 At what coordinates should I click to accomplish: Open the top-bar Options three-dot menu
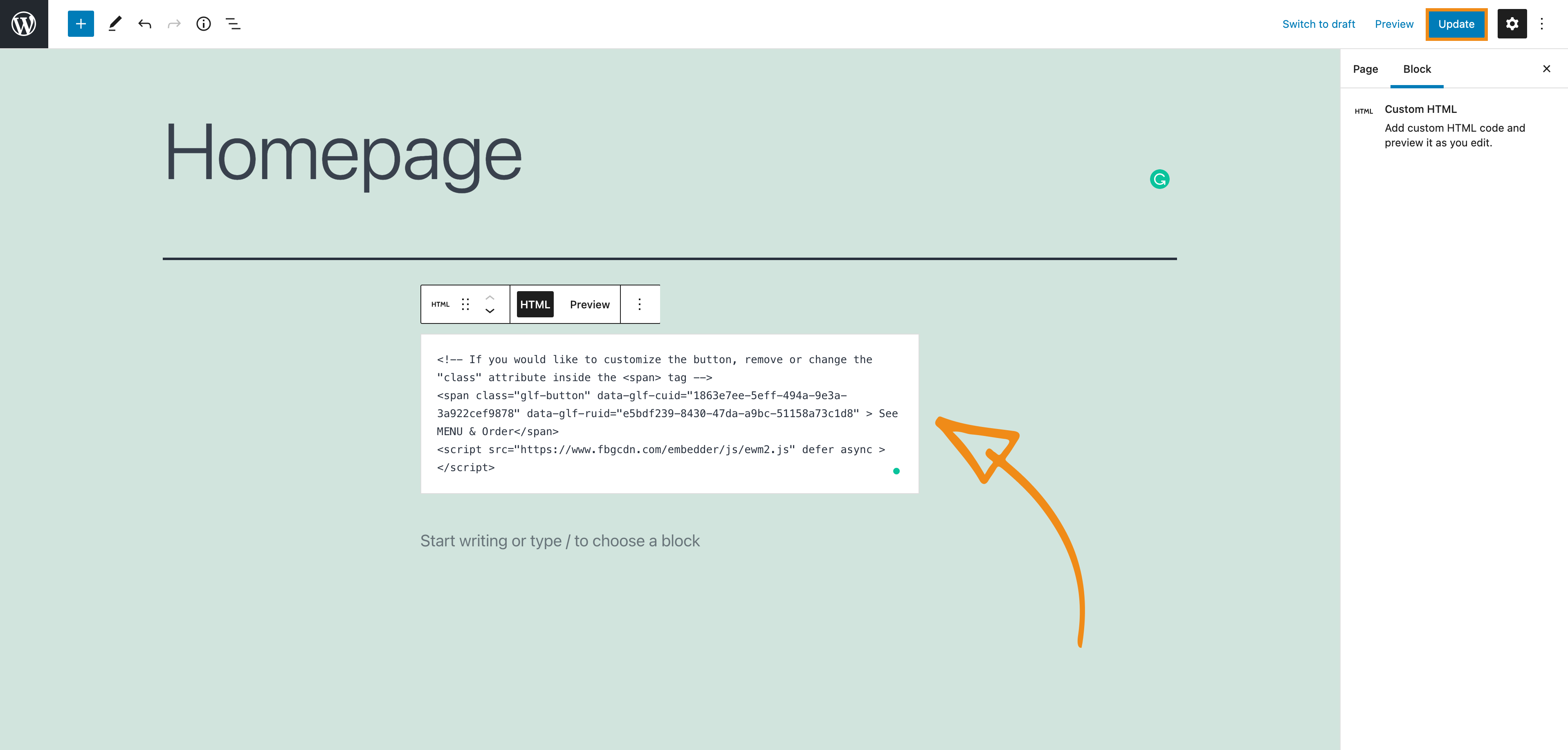click(1542, 24)
